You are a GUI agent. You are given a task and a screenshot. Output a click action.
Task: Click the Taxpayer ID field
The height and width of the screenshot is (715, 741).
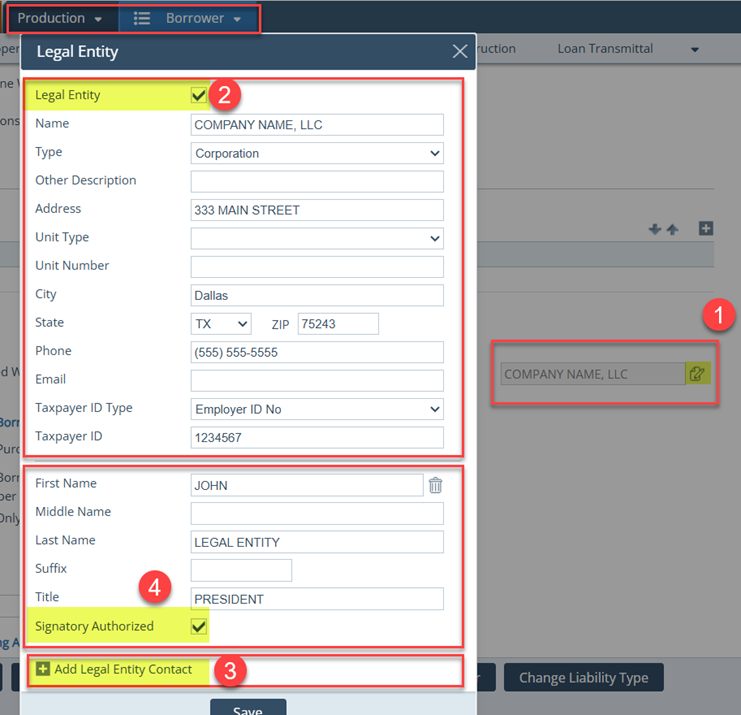tap(317, 437)
